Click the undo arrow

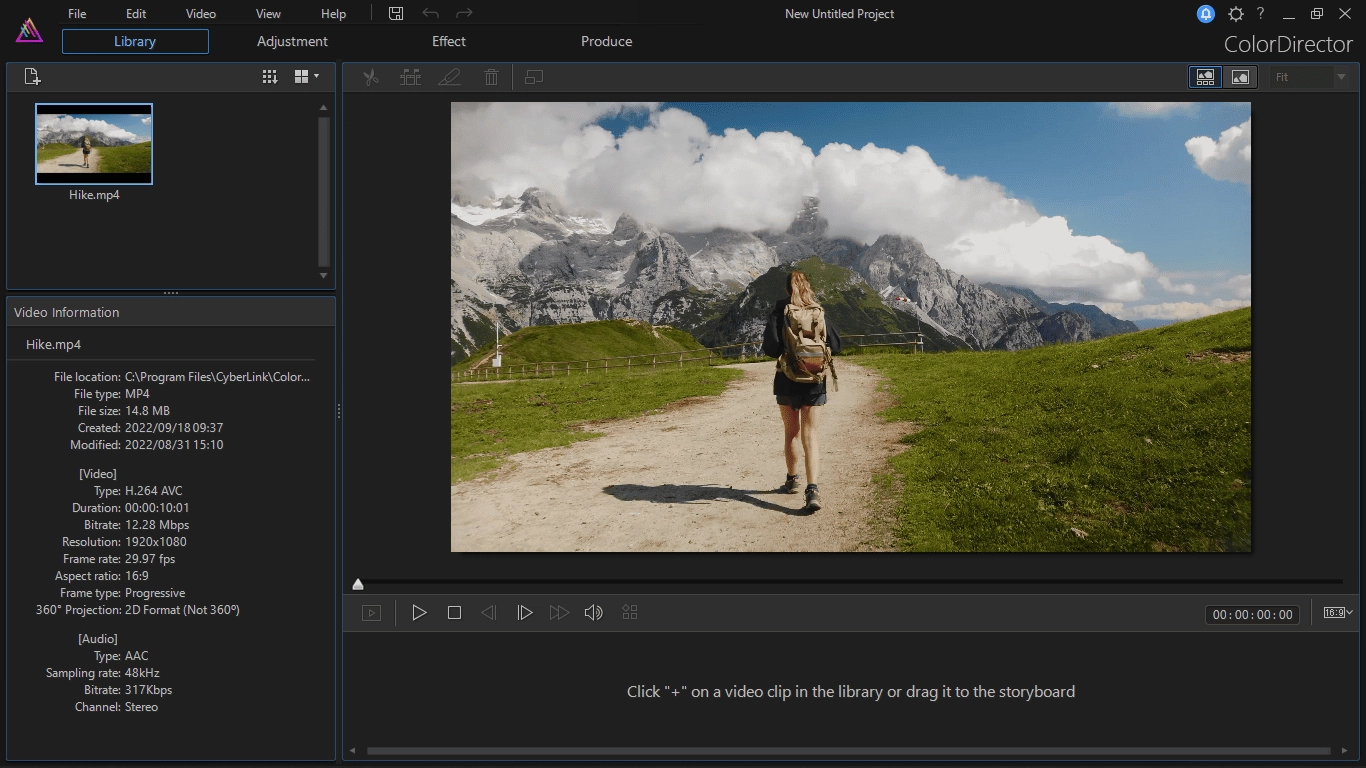tap(430, 14)
